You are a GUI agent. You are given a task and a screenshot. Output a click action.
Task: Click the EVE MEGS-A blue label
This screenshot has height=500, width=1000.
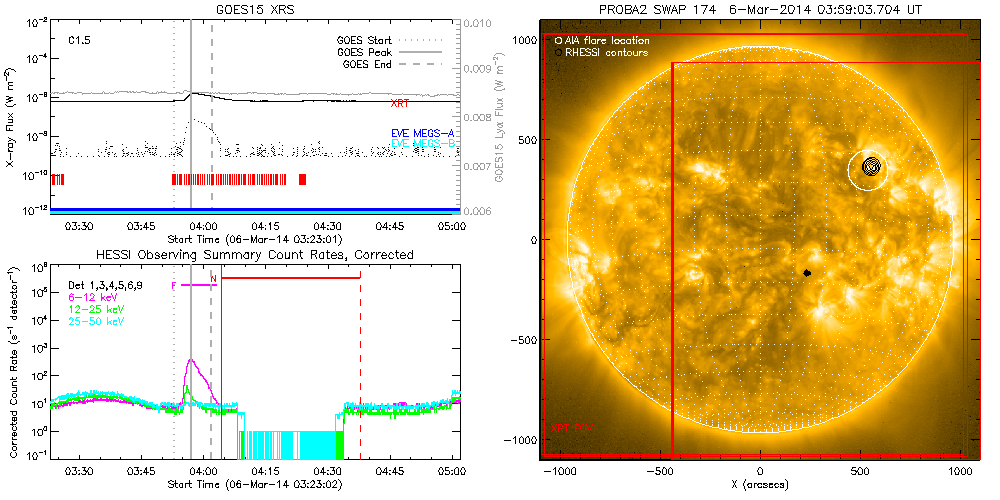coord(423,133)
